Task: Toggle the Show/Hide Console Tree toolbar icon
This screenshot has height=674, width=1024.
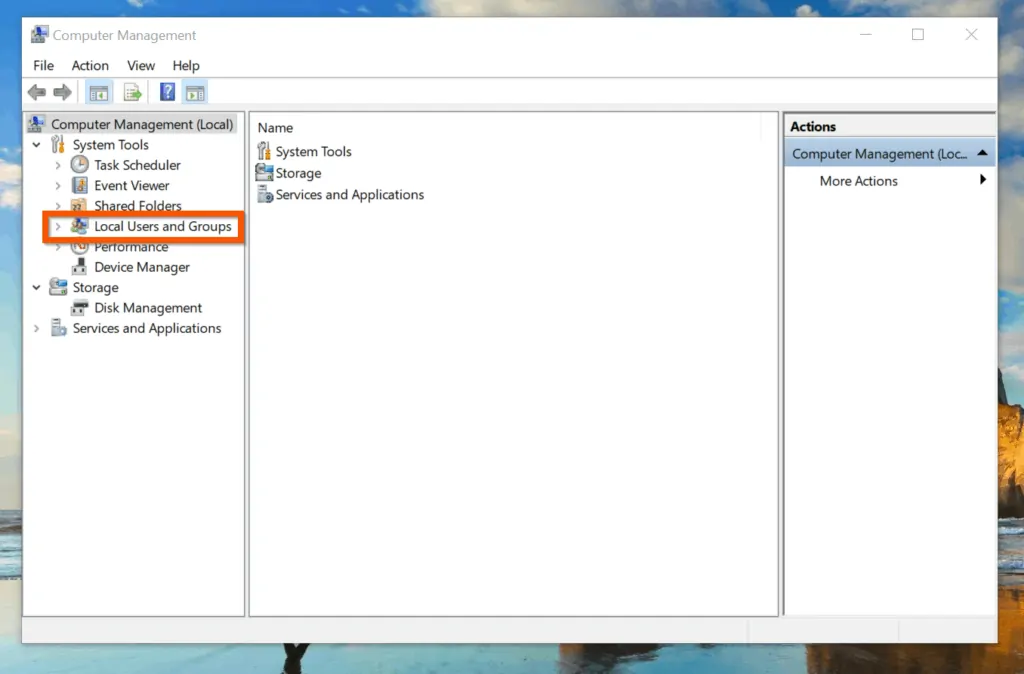Action: click(x=99, y=93)
